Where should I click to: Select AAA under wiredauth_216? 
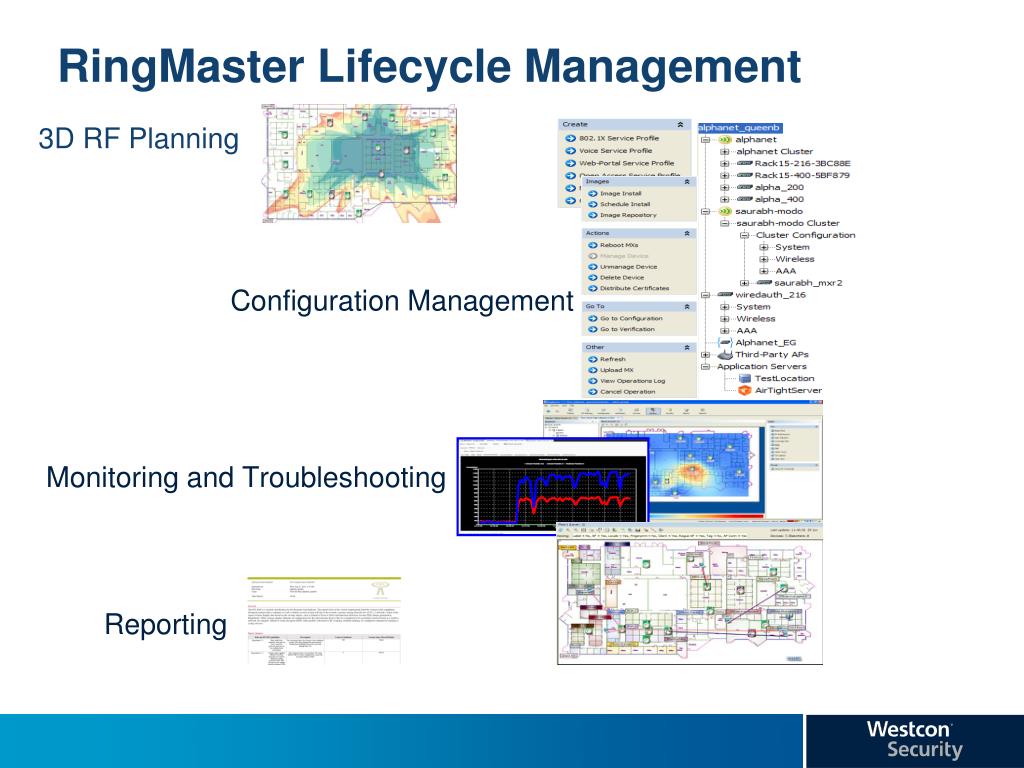click(x=746, y=331)
